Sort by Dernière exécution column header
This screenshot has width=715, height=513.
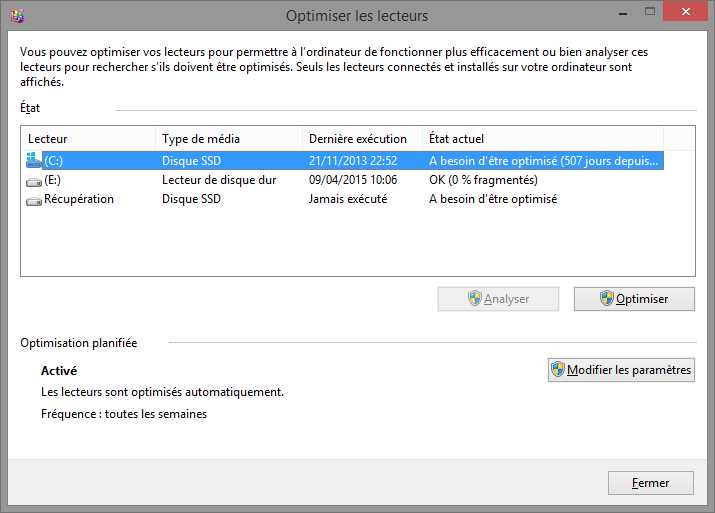363,139
